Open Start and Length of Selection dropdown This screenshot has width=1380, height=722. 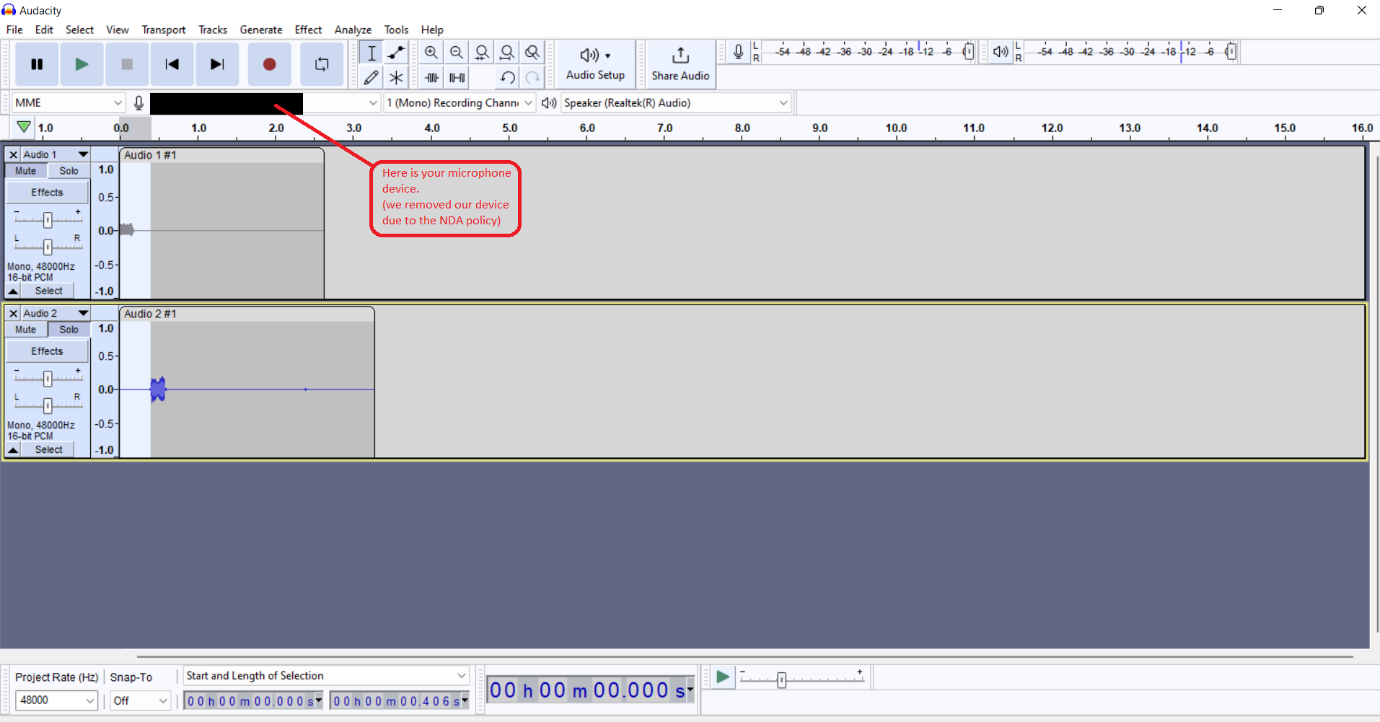(x=326, y=676)
